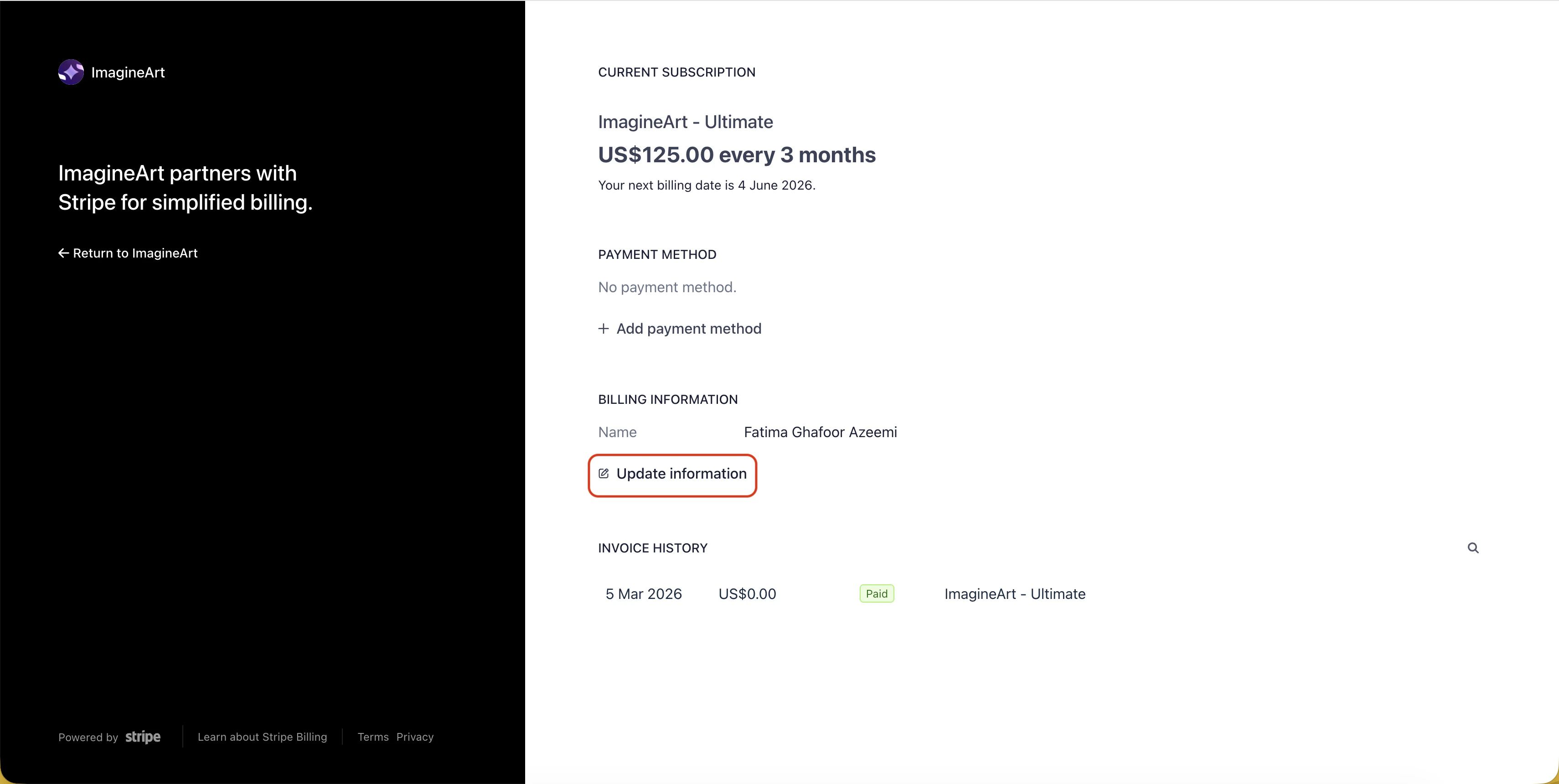Click the back arrow beside Return to ImagineArt
1559x784 pixels.
coord(63,253)
